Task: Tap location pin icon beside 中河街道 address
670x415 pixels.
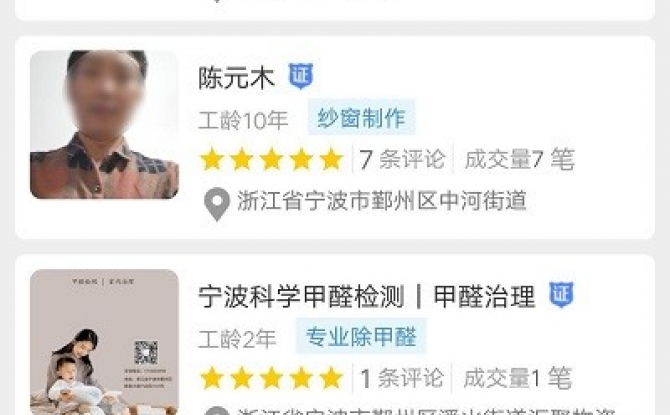Action: click(x=217, y=204)
